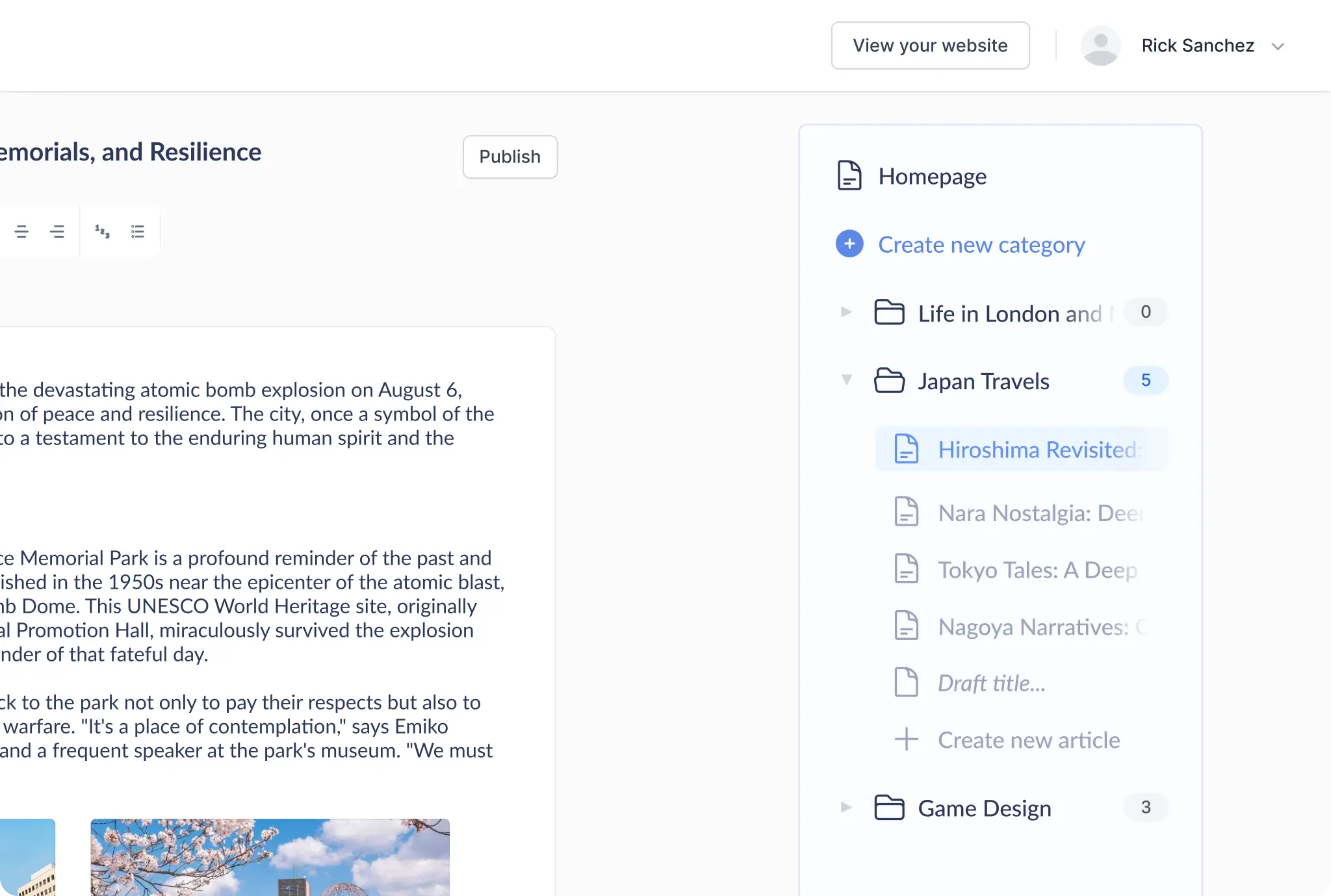Click the Publish button
This screenshot has width=1331, height=896.
point(510,157)
